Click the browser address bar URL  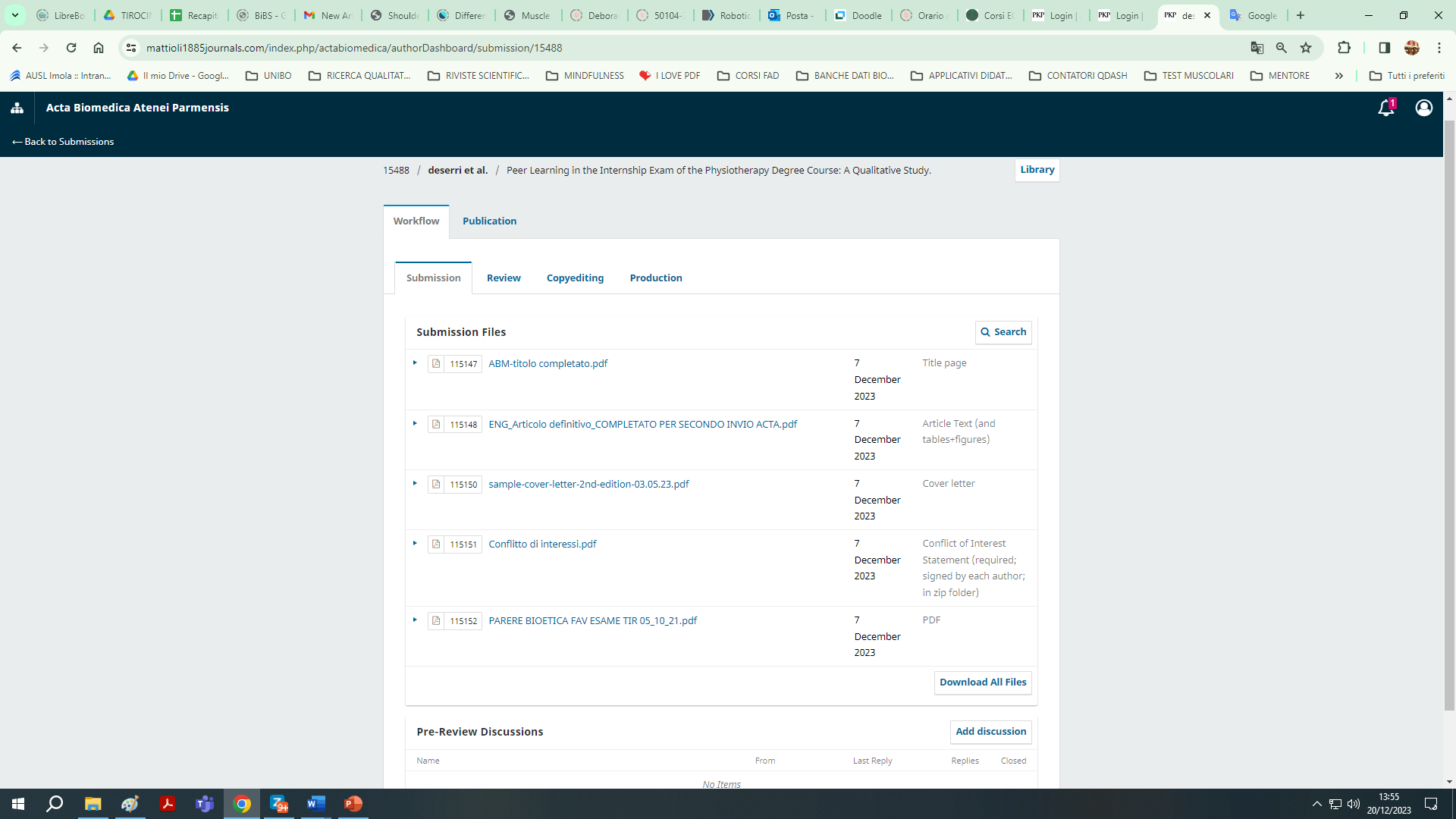point(354,48)
